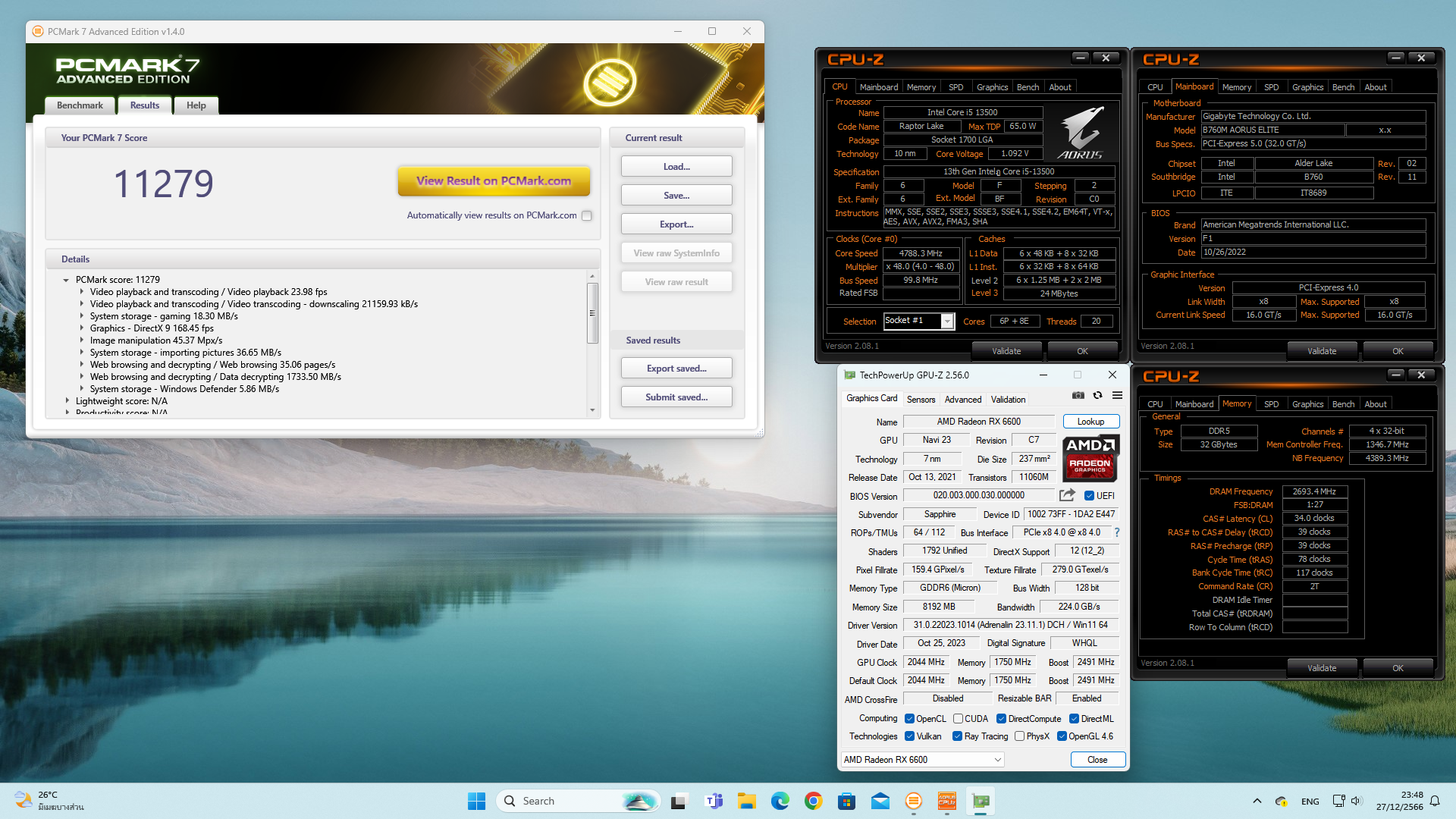Image resolution: width=1456 pixels, height=819 pixels.
Task: Toggle the PhysX checkbox
Action: pyautogui.click(x=1019, y=736)
